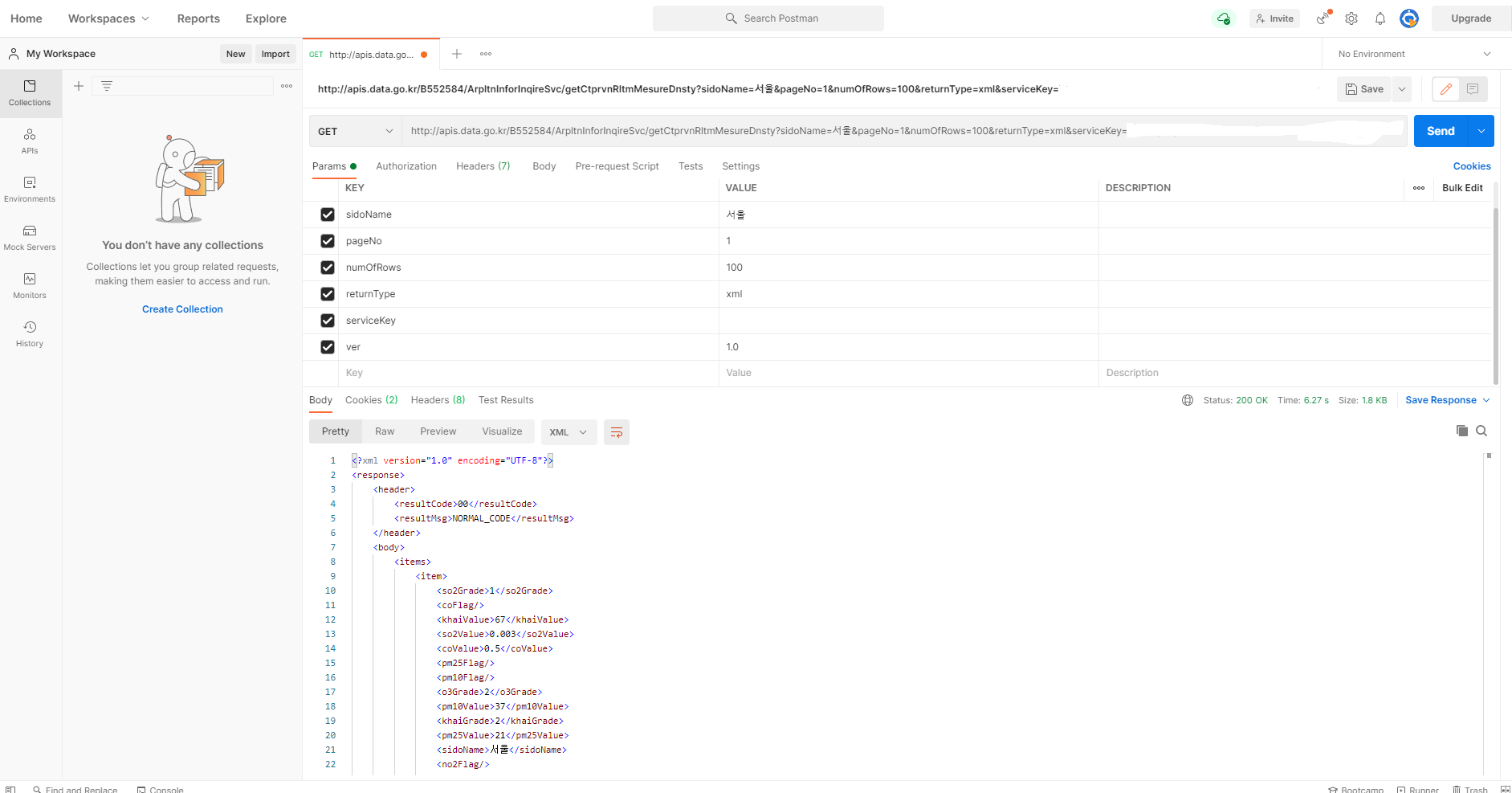Open the Workspaces dropdown
This screenshot has width=1512, height=793.
(x=108, y=18)
